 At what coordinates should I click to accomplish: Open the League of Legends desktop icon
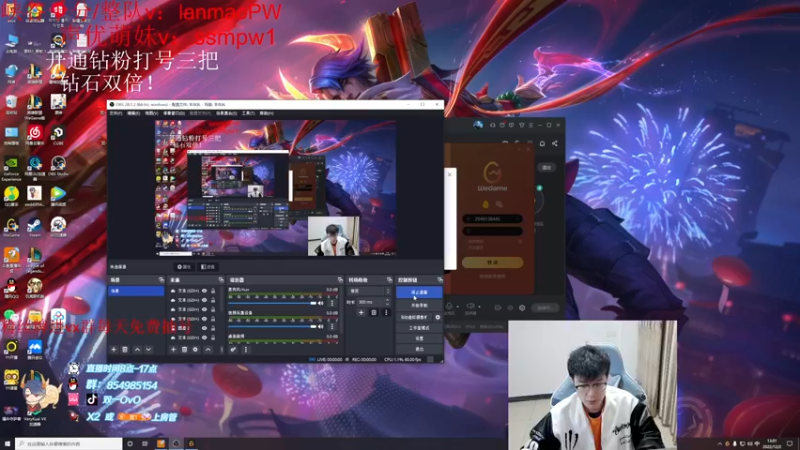[34, 260]
